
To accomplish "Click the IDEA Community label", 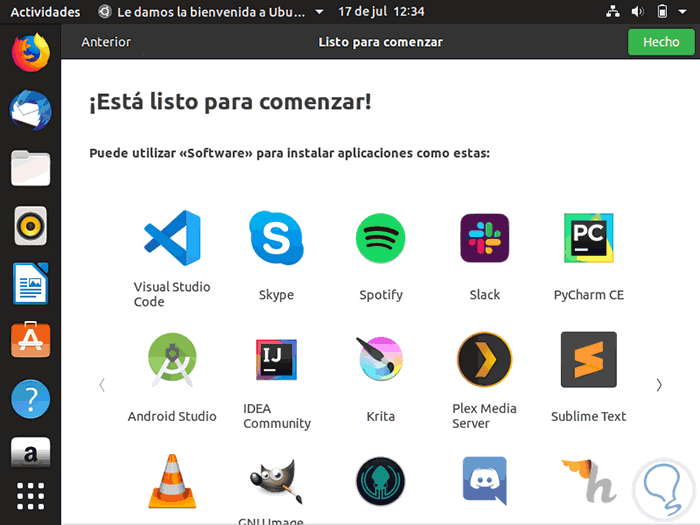I will point(277,416).
